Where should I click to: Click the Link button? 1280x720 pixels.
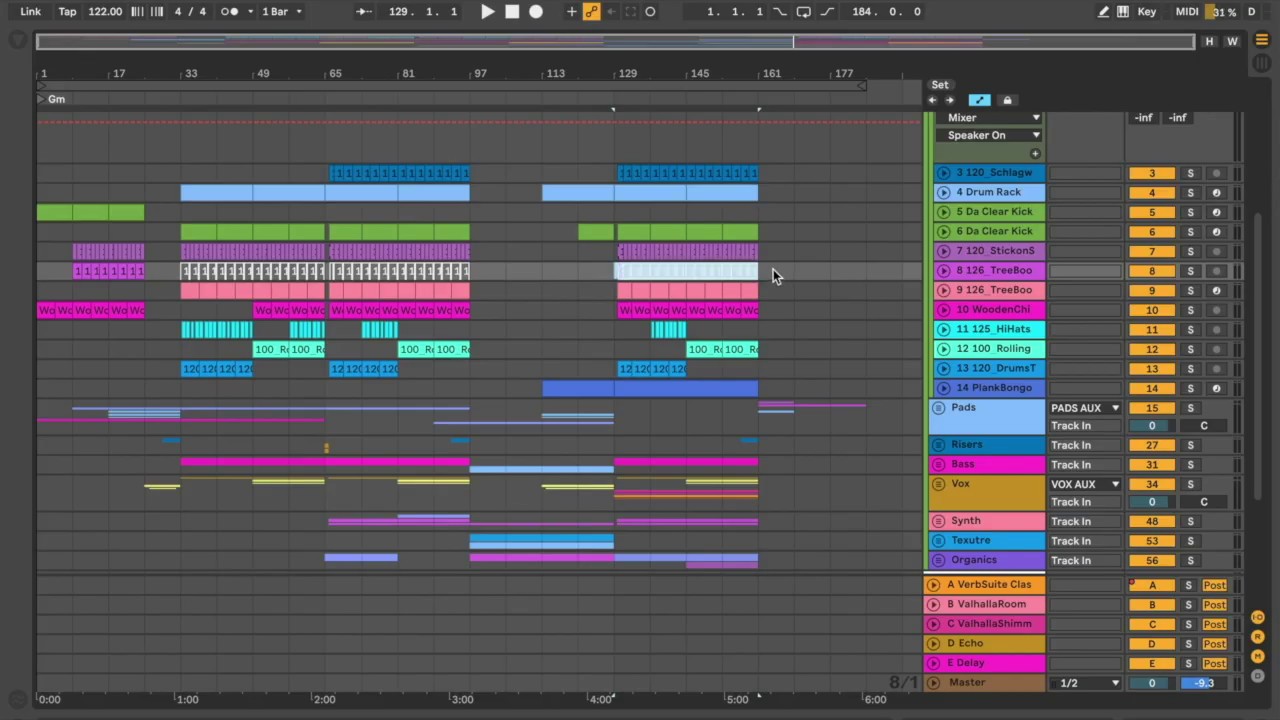(30, 12)
